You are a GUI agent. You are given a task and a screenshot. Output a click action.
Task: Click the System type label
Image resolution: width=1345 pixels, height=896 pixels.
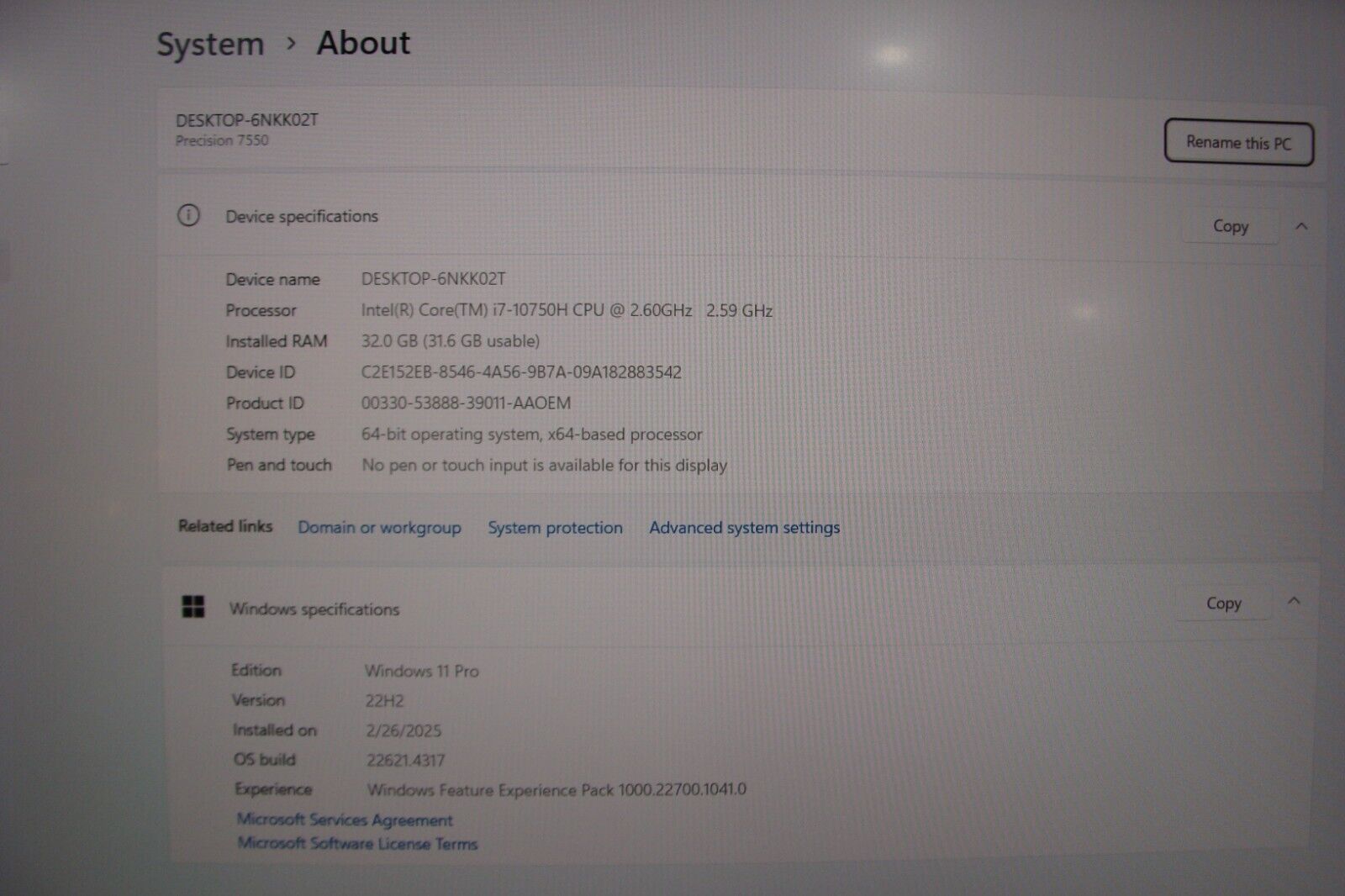(x=271, y=435)
